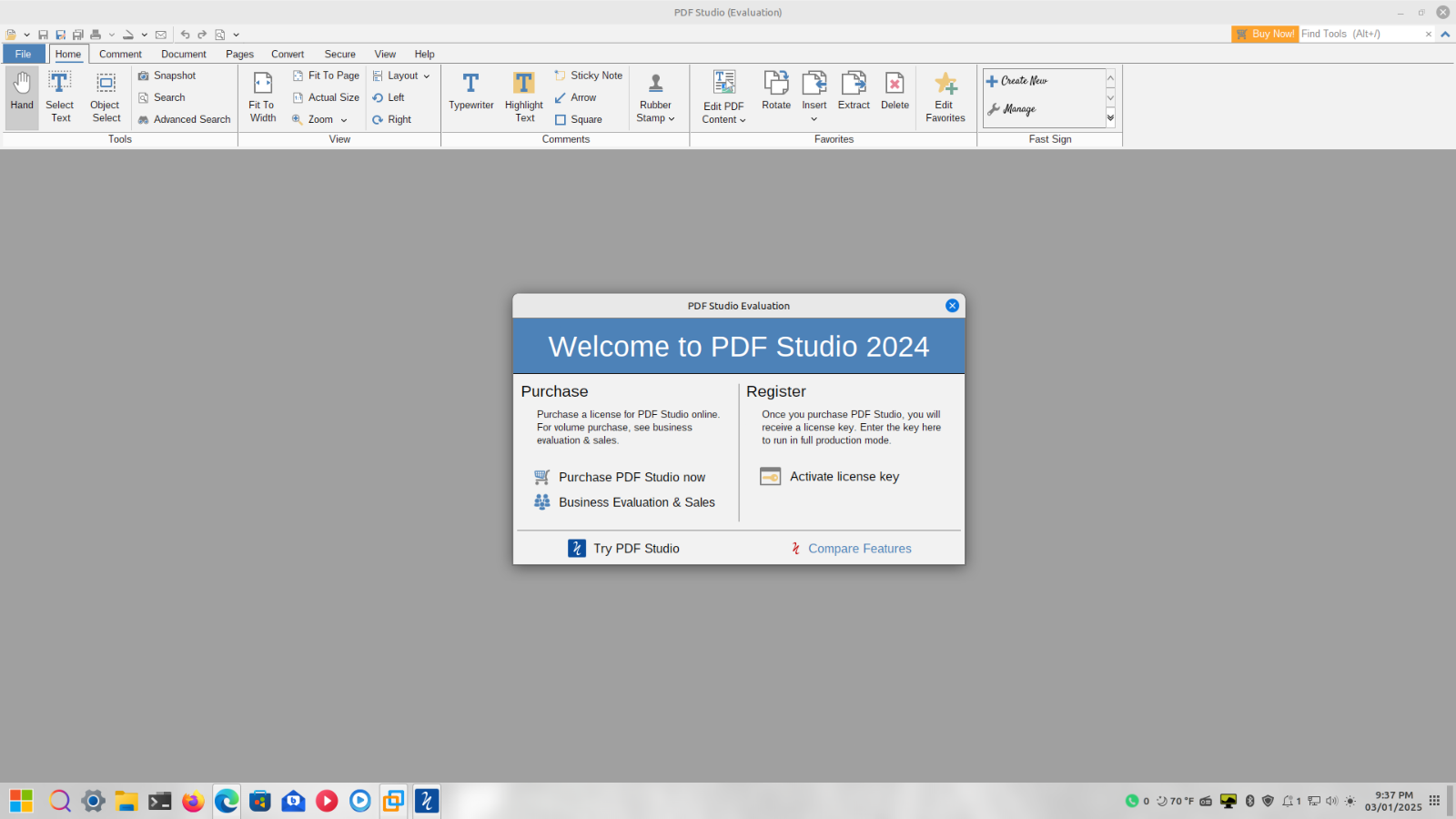Choose the Square annotation tool

point(579,119)
